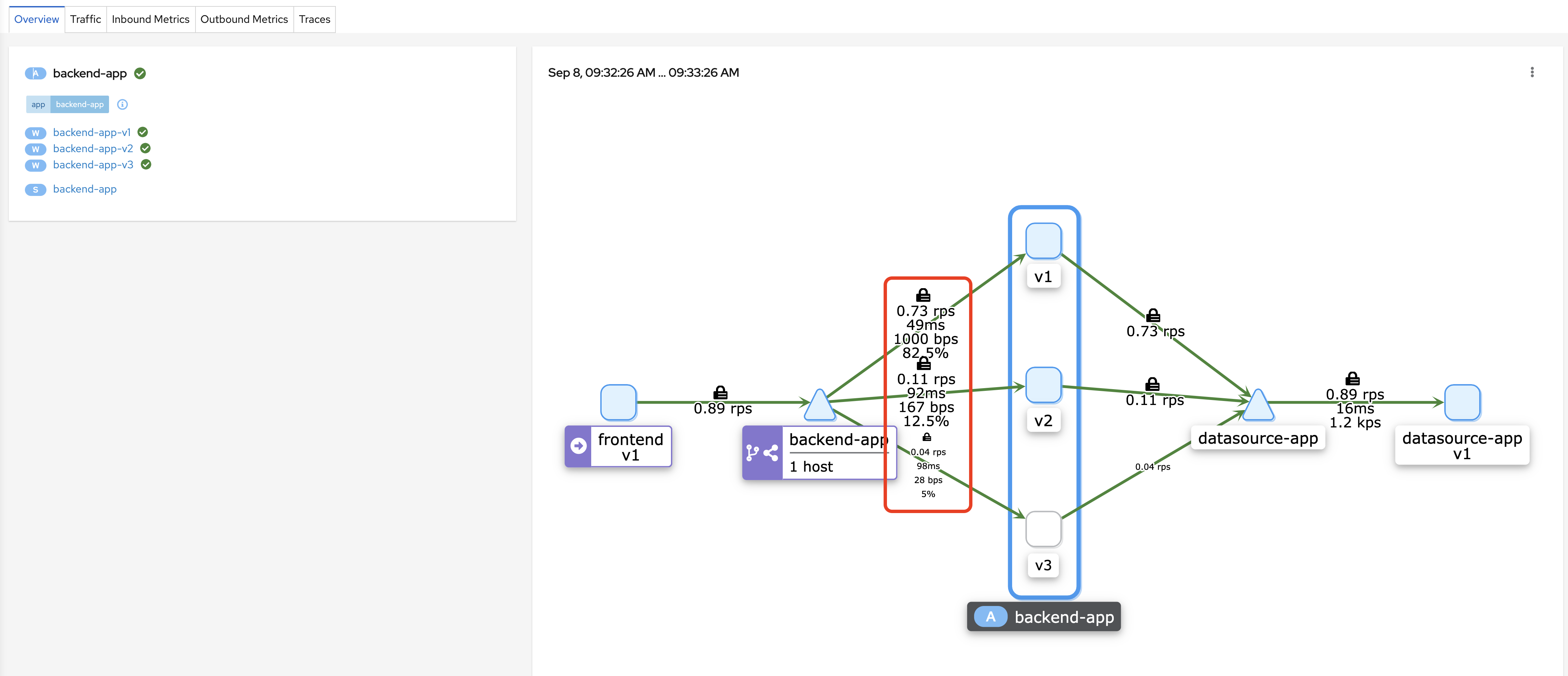
Task: Open the backend-app-v1 workload link
Action: [91, 132]
